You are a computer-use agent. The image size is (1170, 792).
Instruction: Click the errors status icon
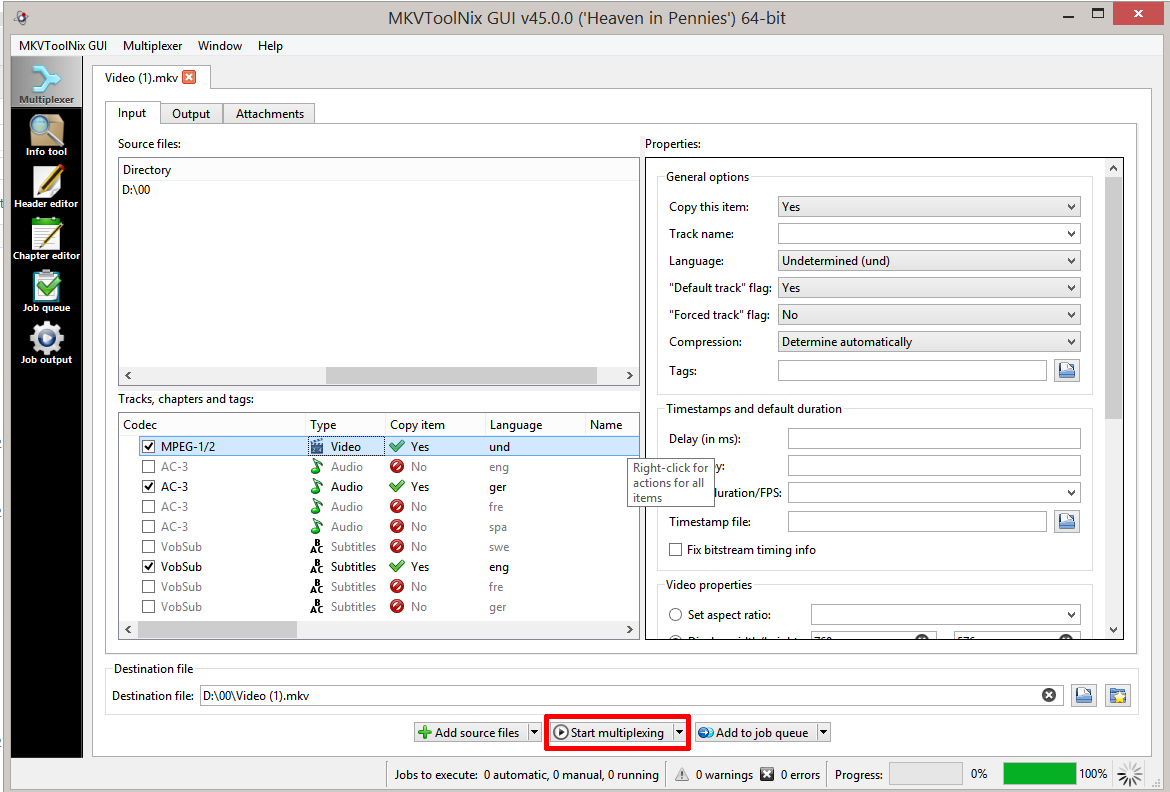(766, 774)
